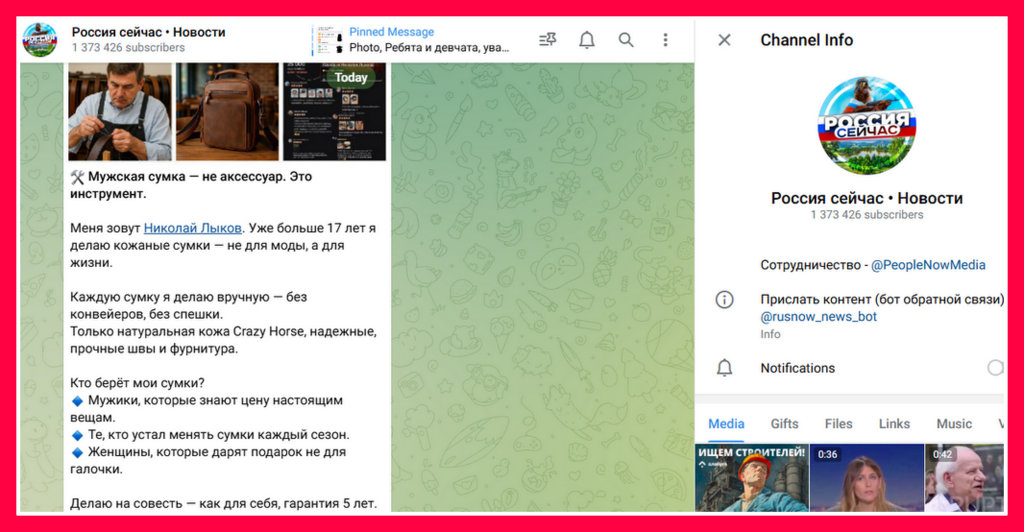The image size is (1024, 532).
Task: Select the Links tab
Action: point(894,424)
